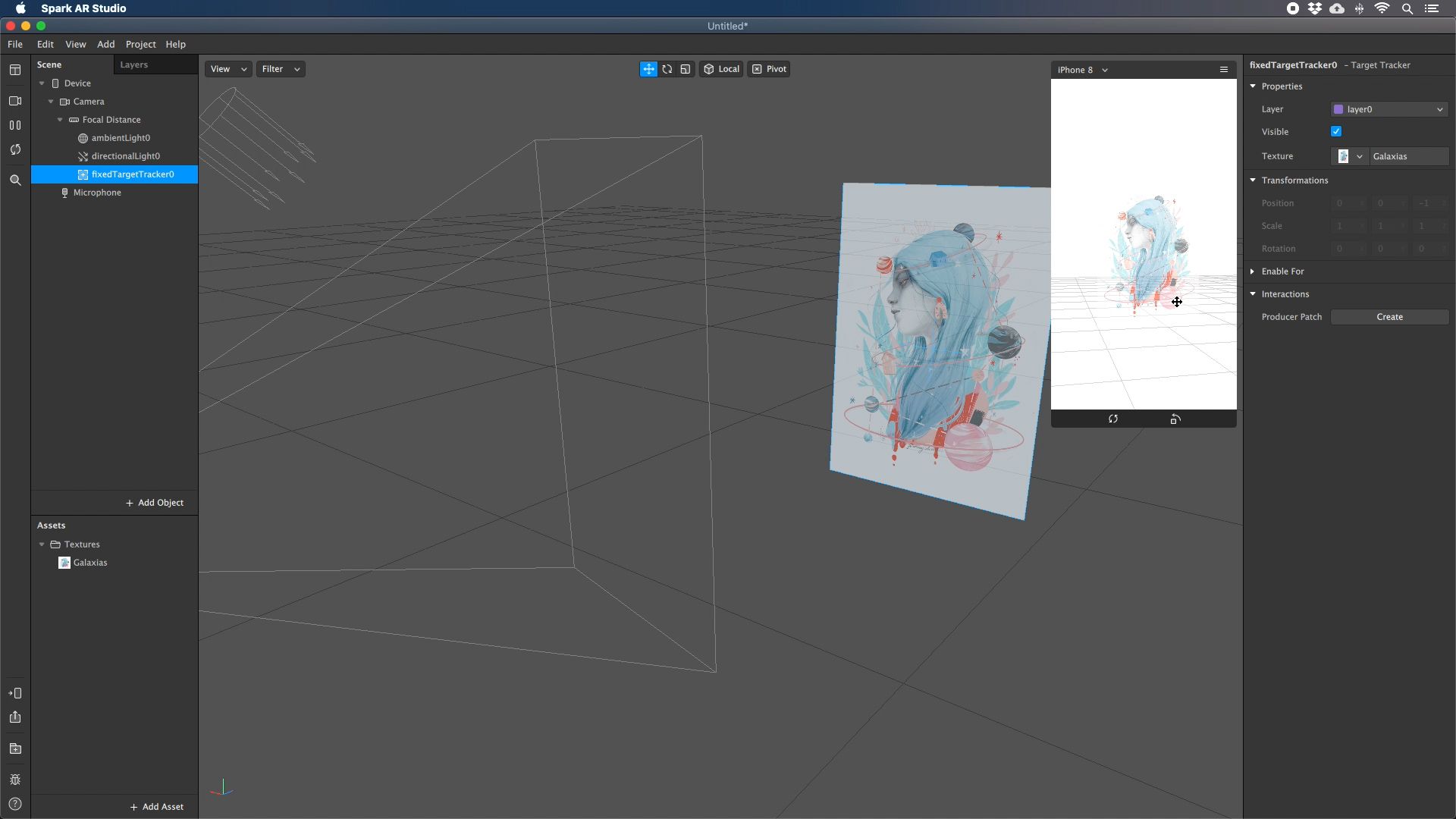Rotate the simulated device orientation
Viewport: 1456px width, 819px height.
click(1175, 419)
